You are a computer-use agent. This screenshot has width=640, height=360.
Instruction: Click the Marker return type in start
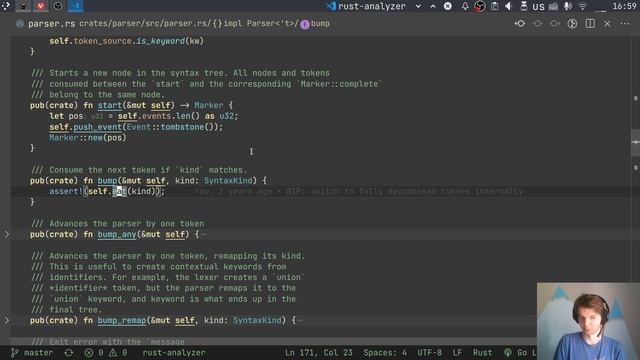pos(209,105)
